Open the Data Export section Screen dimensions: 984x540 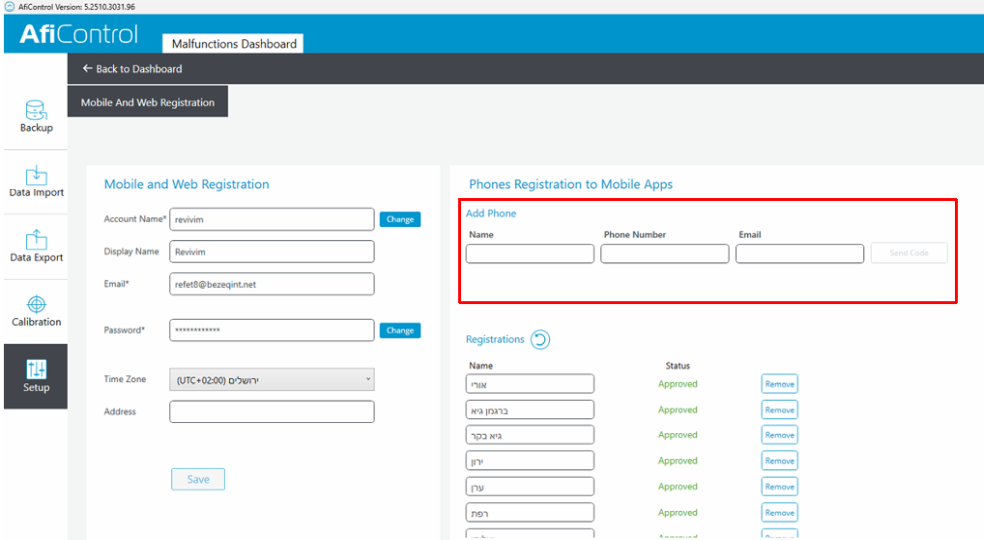coord(36,246)
